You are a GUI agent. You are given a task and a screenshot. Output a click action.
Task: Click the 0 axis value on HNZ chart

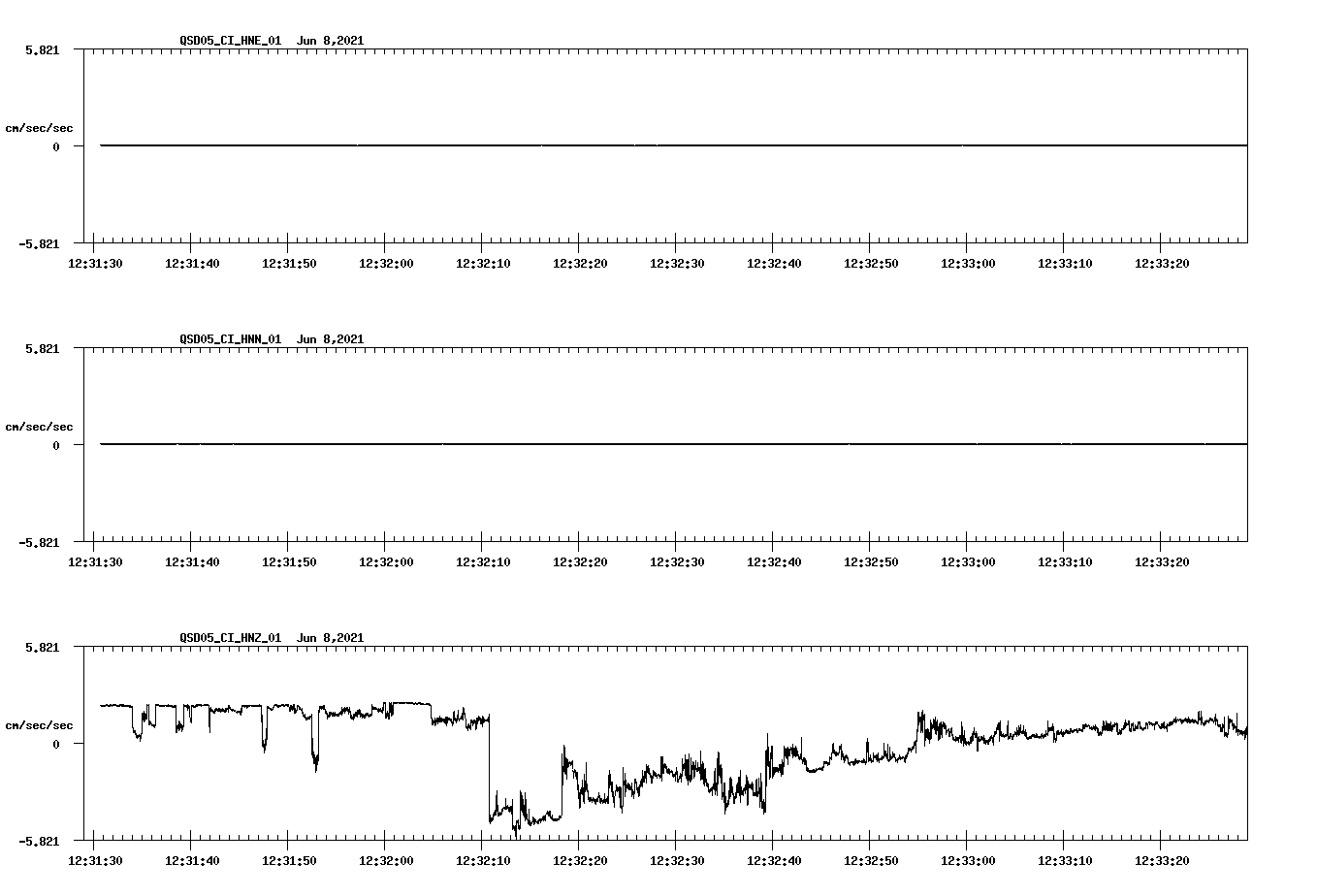(56, 744)
